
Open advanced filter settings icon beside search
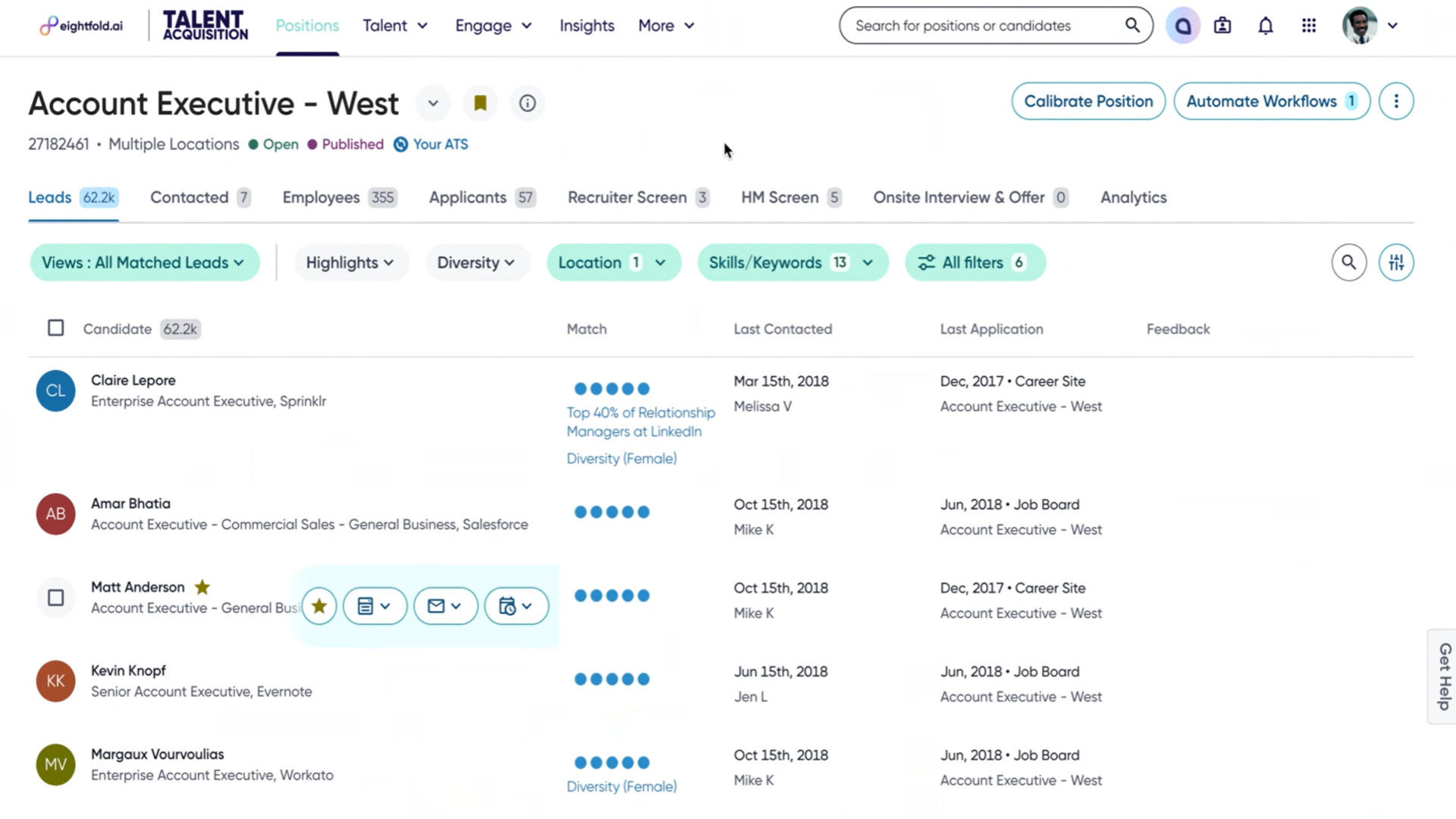click(1395, 262)
